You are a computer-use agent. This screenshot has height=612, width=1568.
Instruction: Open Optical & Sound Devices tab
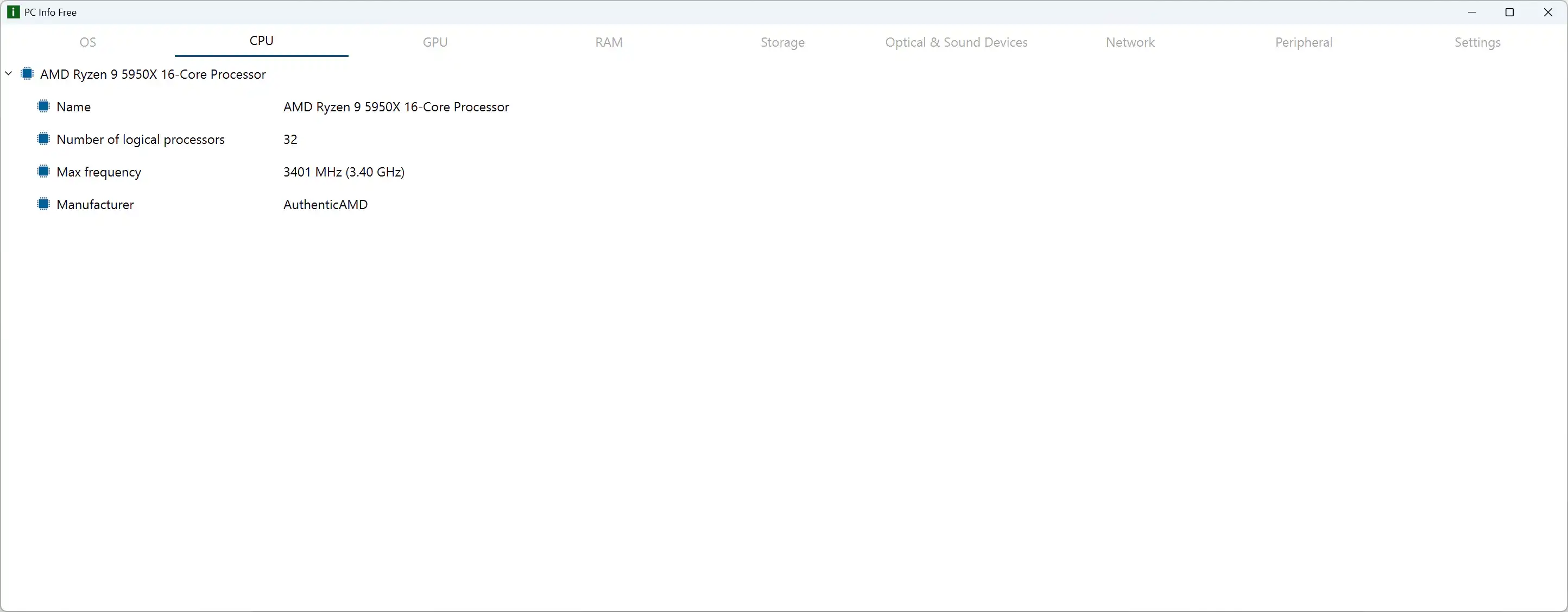click(x=956, y=42)
